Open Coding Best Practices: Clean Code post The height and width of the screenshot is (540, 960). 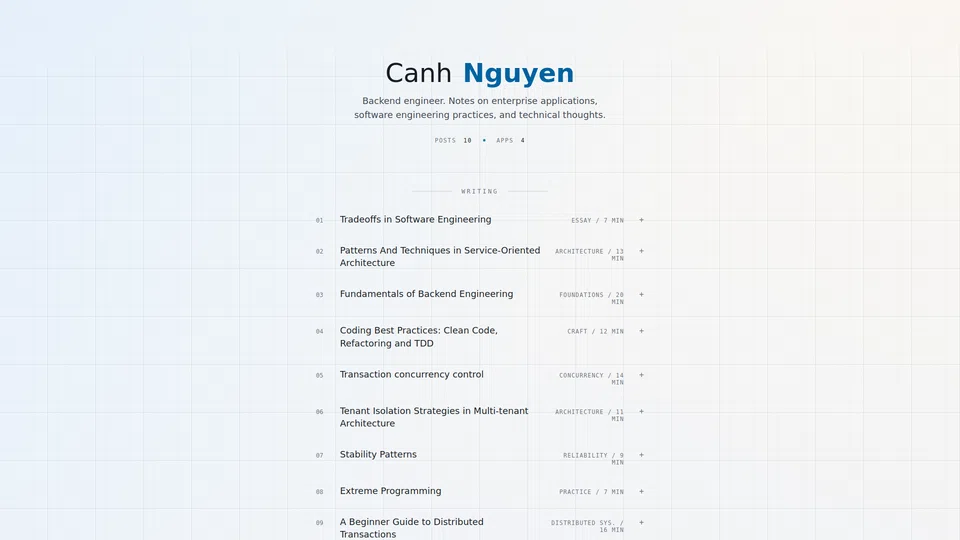tap(419, 337)
